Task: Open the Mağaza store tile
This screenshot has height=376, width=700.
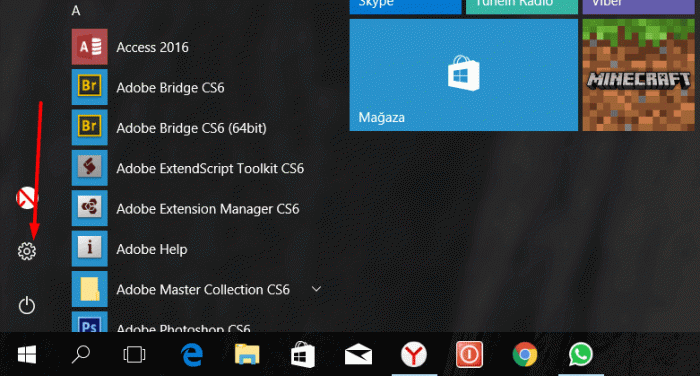Action: click(463, 75)
